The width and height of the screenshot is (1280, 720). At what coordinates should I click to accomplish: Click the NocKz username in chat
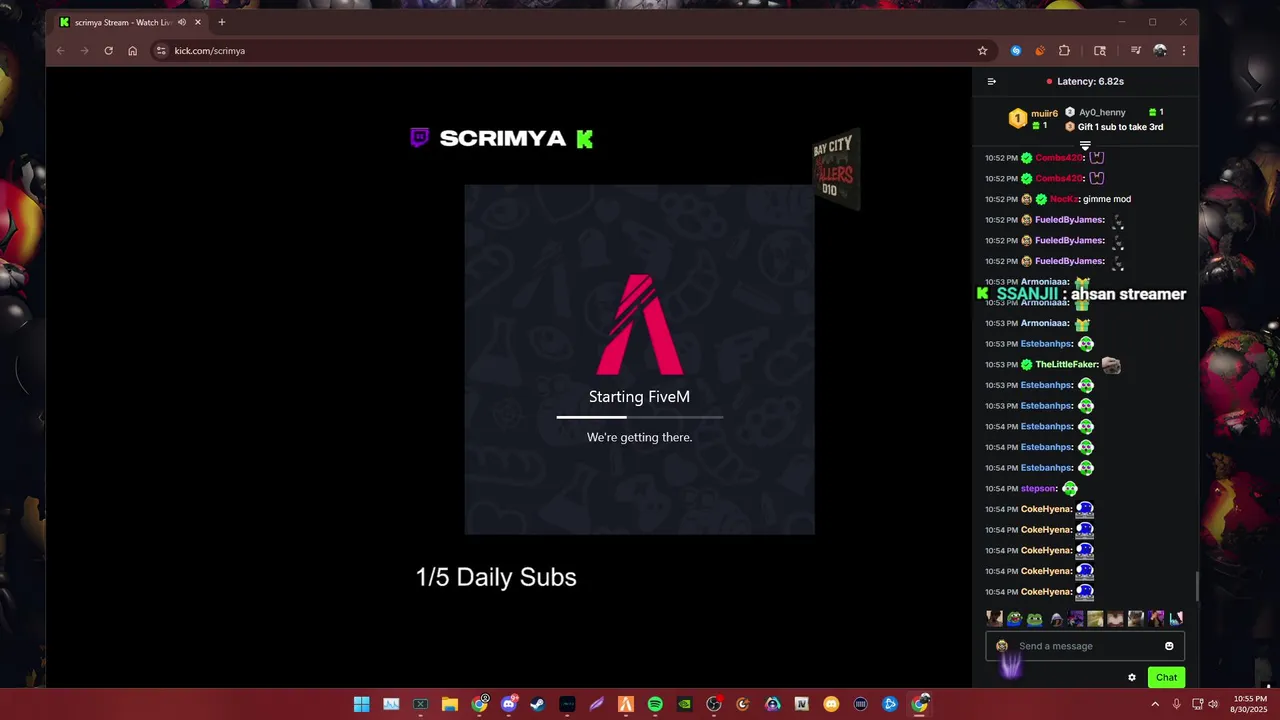(x=1064, y=199)
